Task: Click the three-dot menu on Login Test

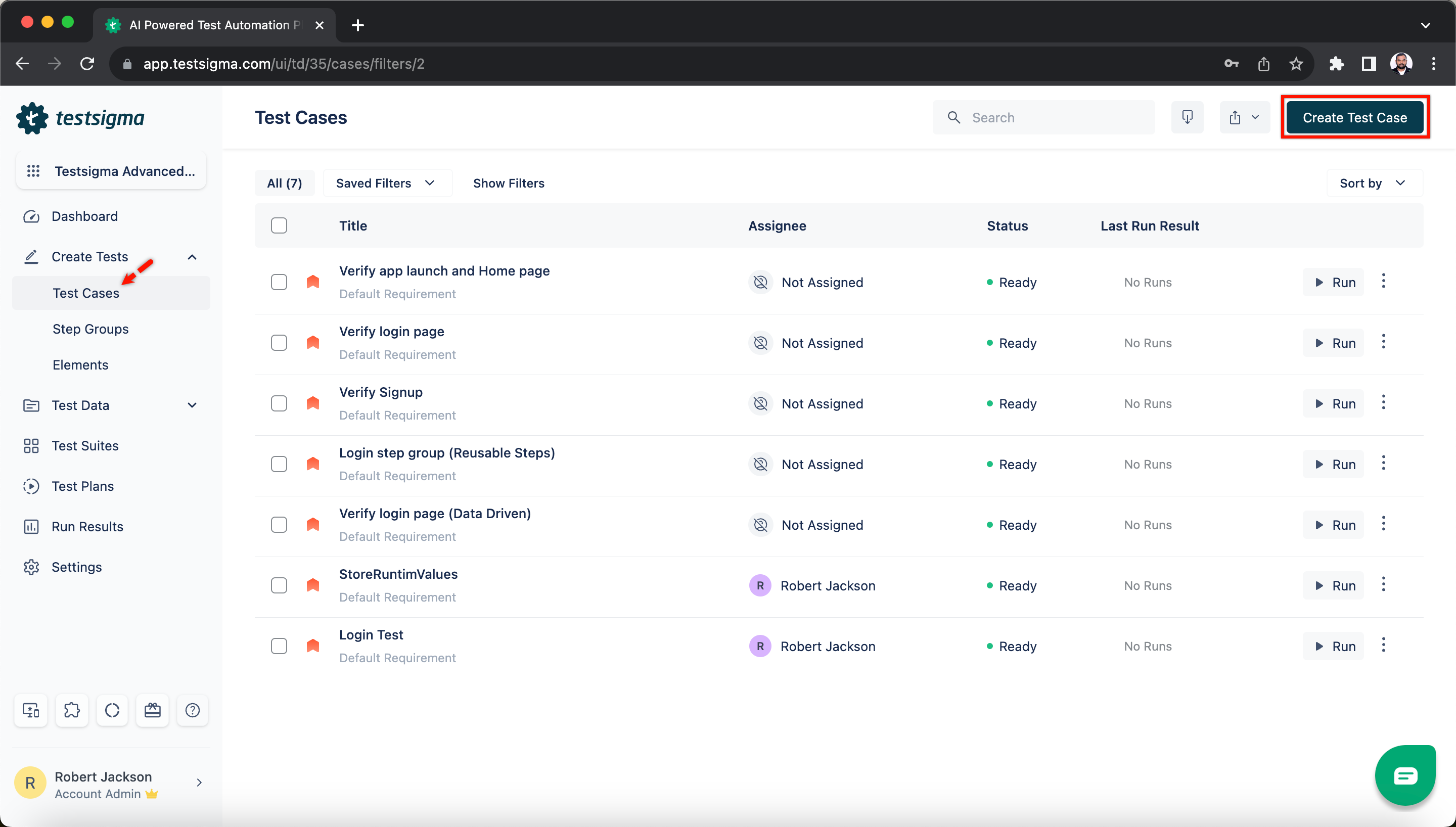Action: [x=1384, y=646]
